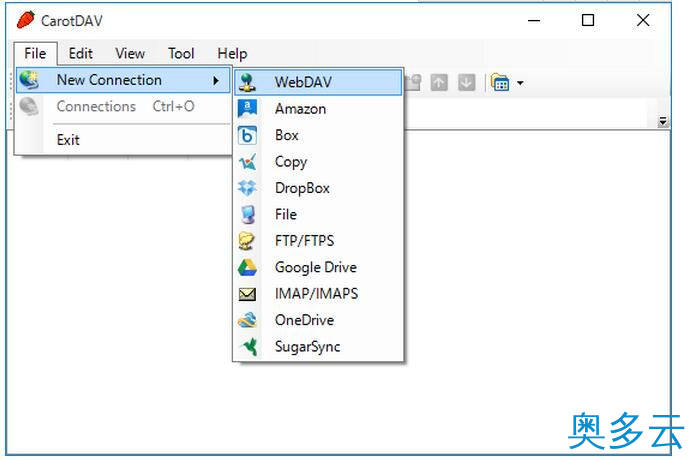This screenshot has width=695, height=460.
Task: Select Box connection type
Action: coord(318,135)
